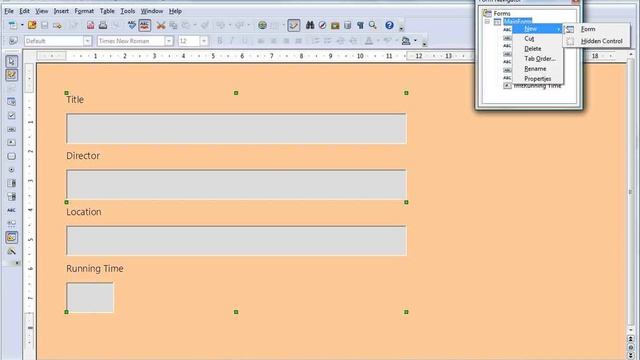This screenshot has height=360, width=640.
Task: Choose Tab Order in the context menu
Action: (x=538, y=59)
